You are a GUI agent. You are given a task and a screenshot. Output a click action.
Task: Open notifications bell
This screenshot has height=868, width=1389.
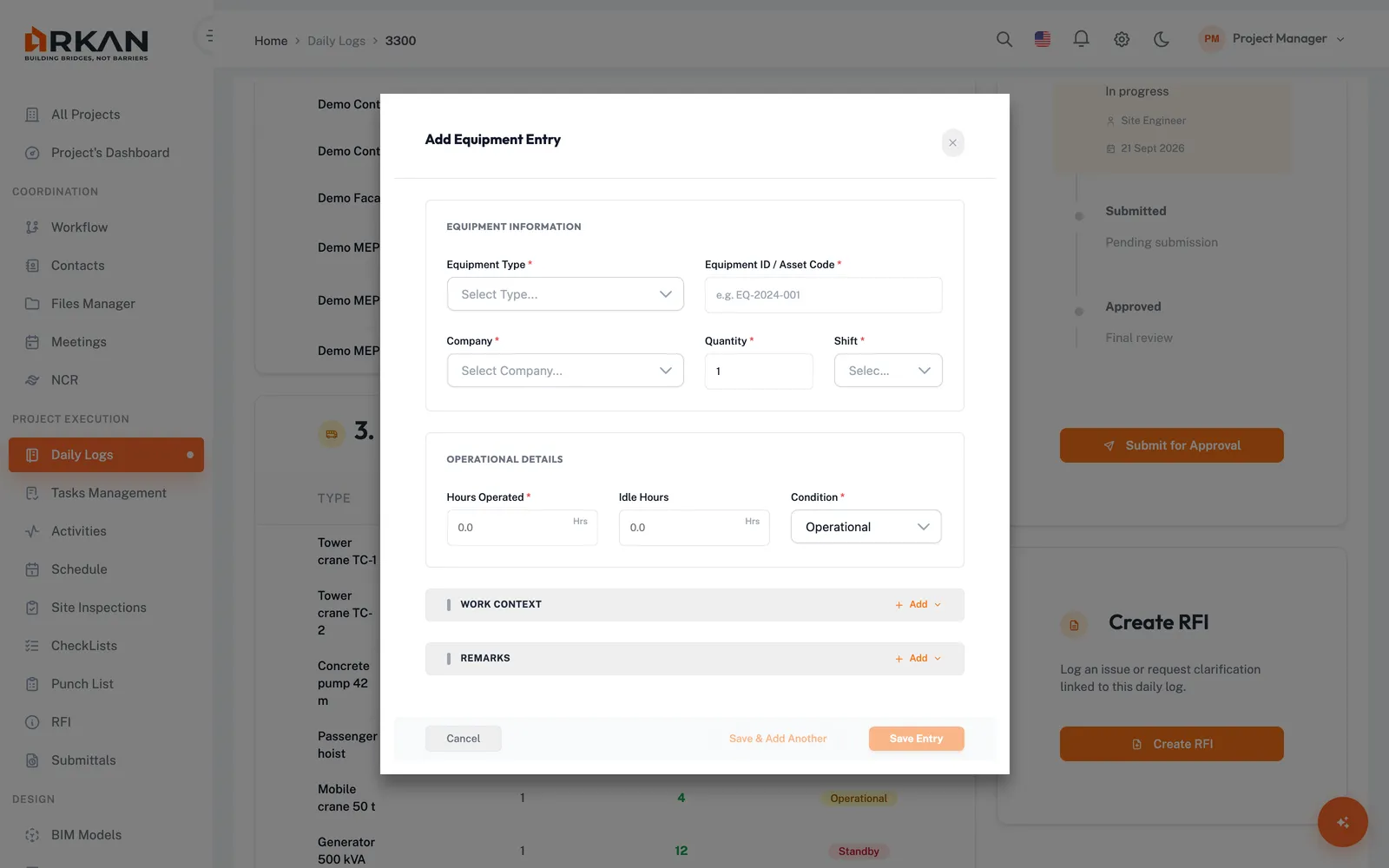(1081, 39)
